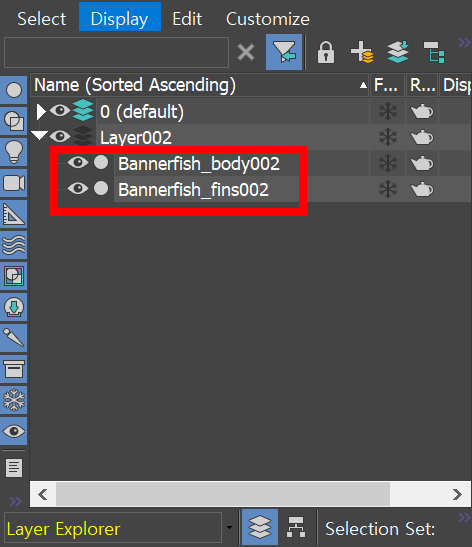
Task: Click the list display-all sidebar icon
Action: click(x=14, y=467)
